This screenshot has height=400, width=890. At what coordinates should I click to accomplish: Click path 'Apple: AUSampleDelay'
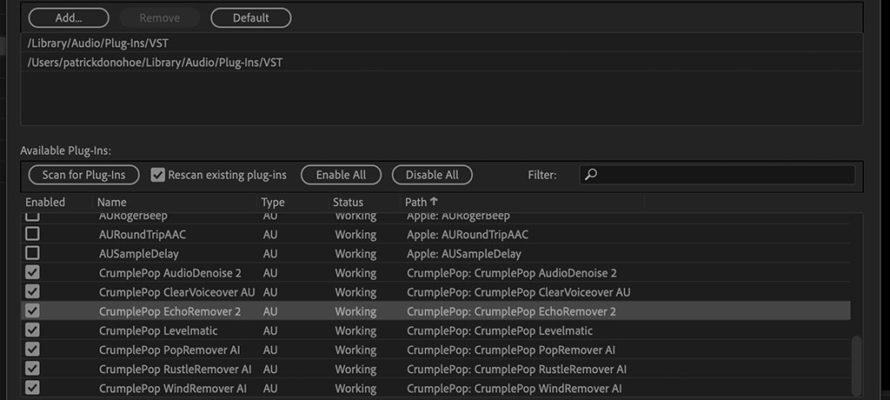464,254
